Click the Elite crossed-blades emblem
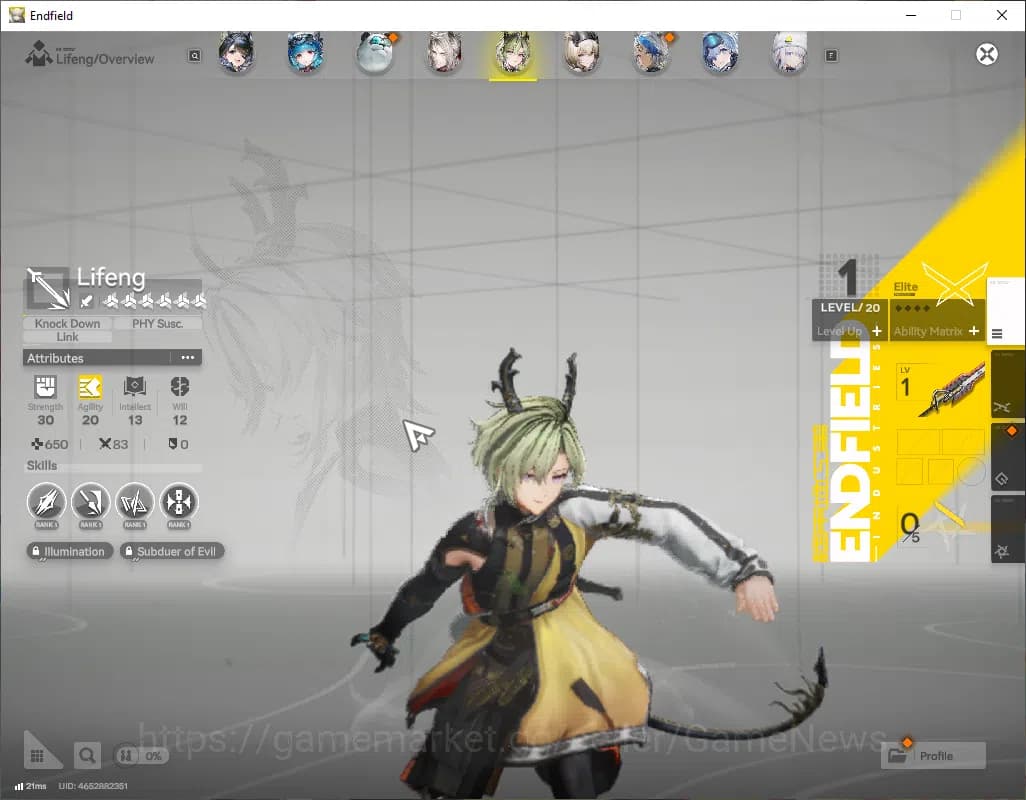 point(955,283)
